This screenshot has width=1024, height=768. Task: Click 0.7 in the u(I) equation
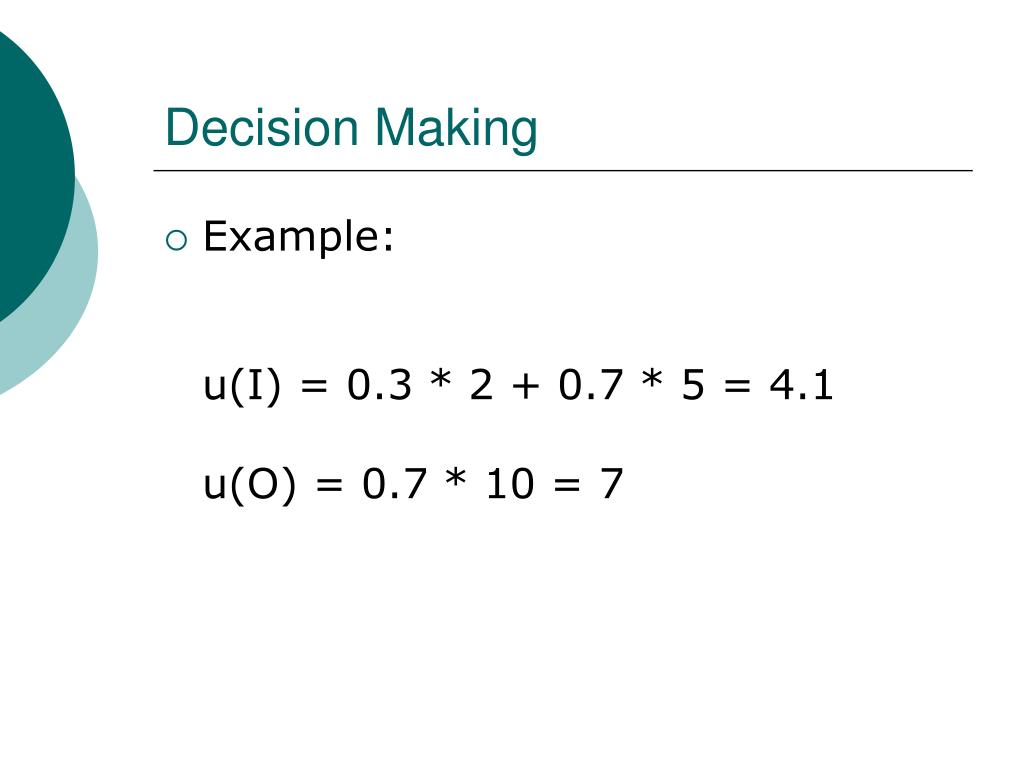click(590, 385)
